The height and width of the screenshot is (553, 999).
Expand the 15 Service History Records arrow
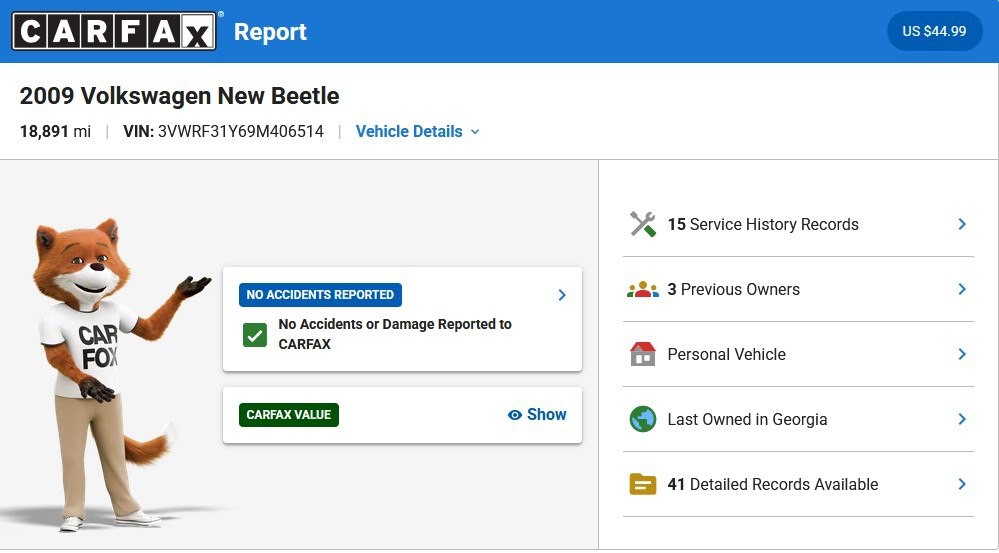pos(962,224)
